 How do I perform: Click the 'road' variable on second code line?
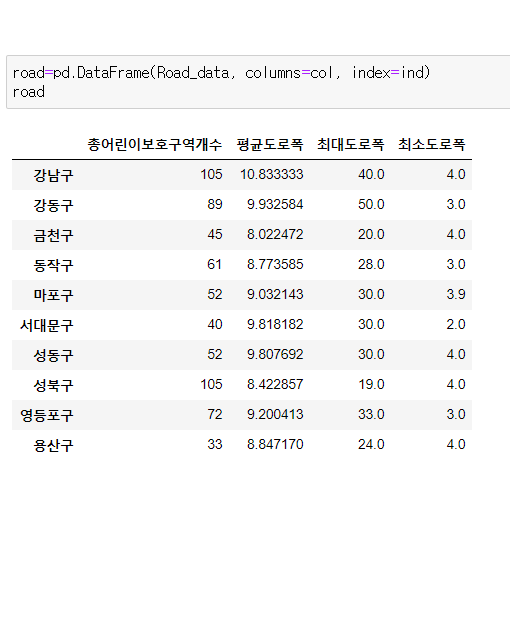click(x=29, y=92)
